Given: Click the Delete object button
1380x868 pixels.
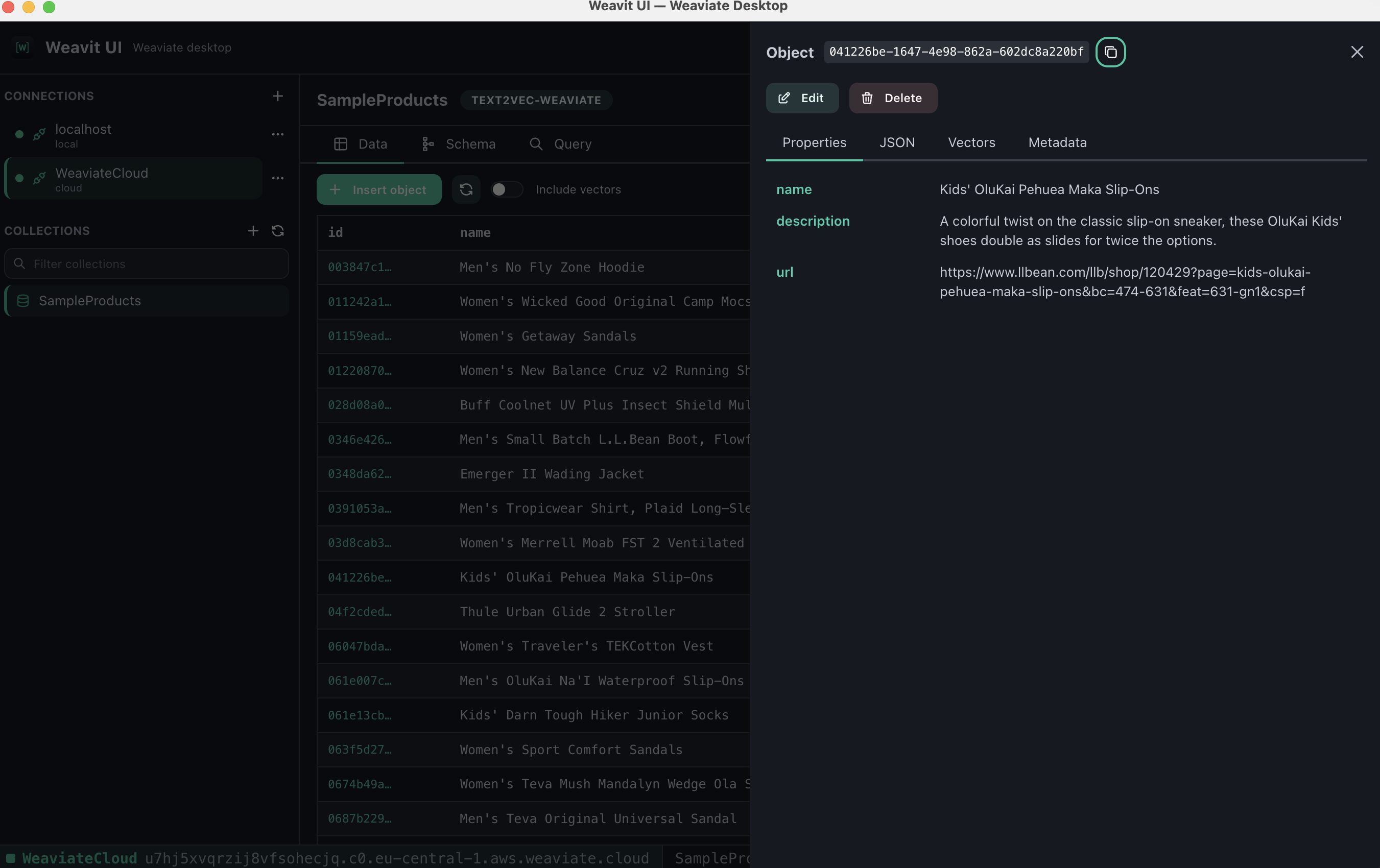Looking at the screenshot, I should 893,98.
